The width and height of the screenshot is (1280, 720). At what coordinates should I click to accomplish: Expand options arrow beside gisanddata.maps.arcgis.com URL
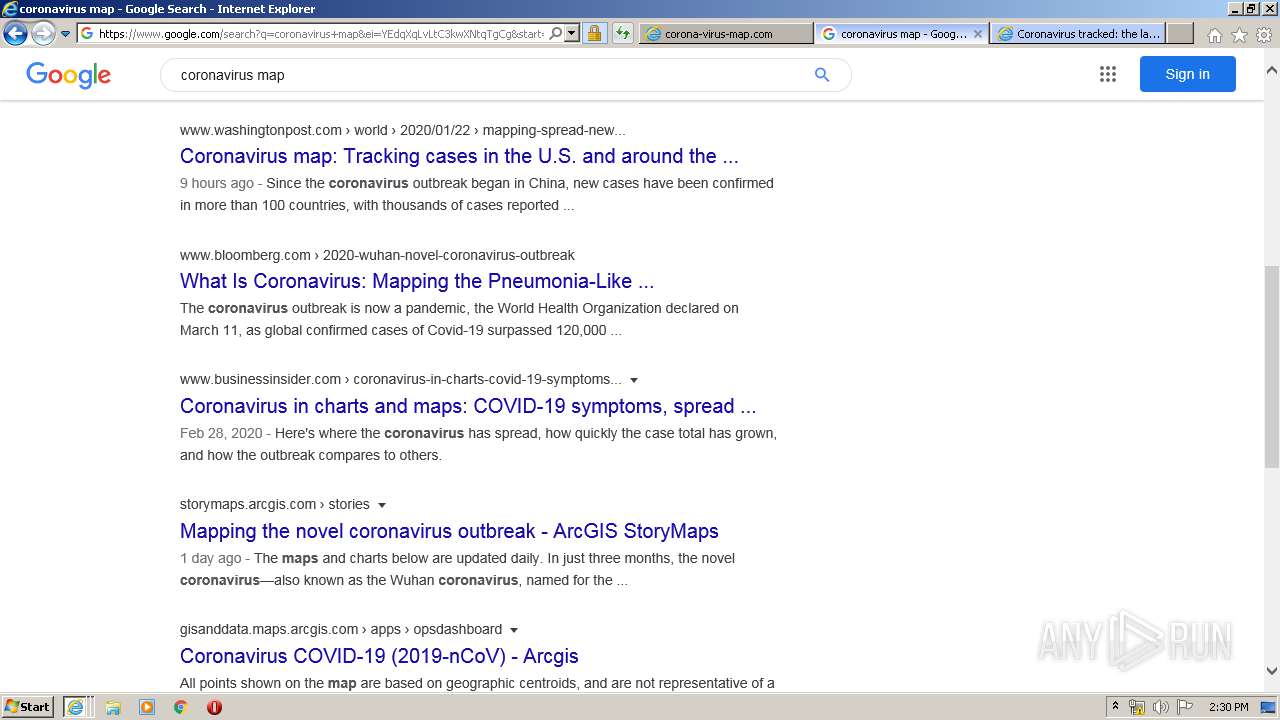tap(514, 630)
